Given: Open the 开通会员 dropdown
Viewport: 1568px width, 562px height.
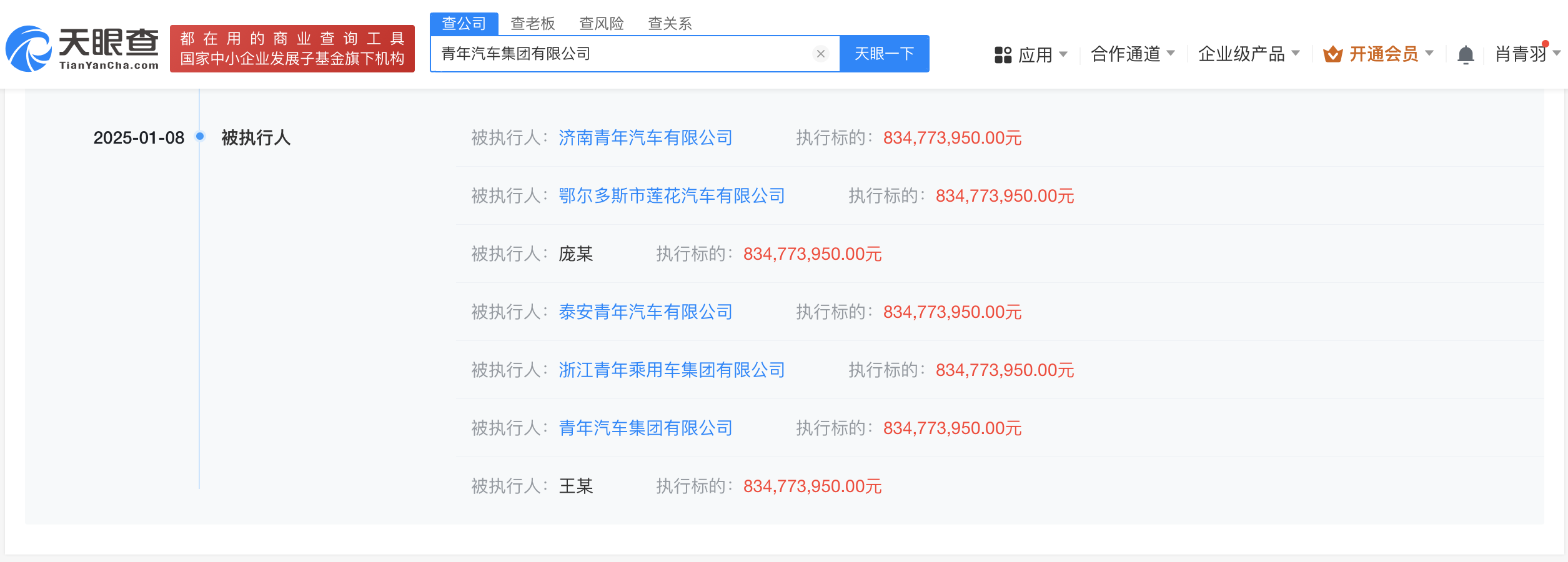Looking at the screenshot, I should [1378, 54].
